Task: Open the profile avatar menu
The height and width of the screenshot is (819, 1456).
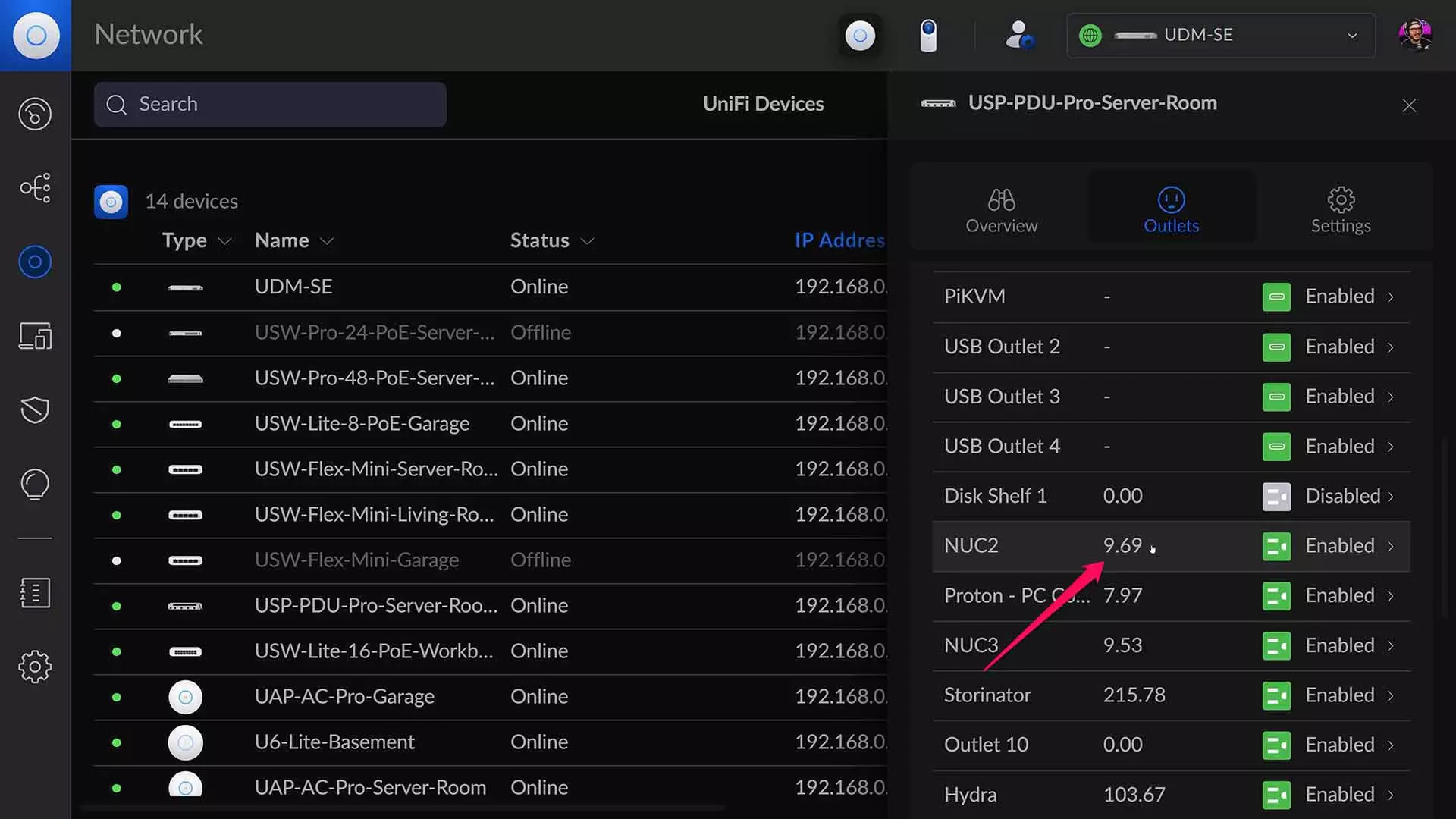Action: 1415,36
